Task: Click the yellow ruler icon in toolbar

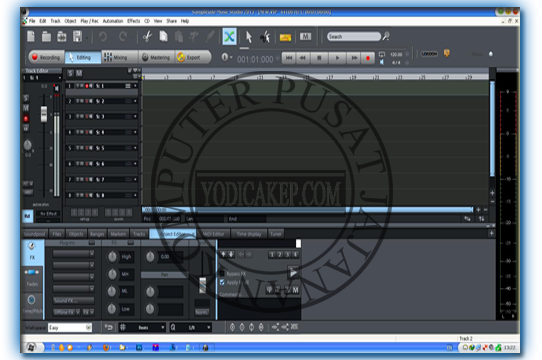Action: pos(285,37)
